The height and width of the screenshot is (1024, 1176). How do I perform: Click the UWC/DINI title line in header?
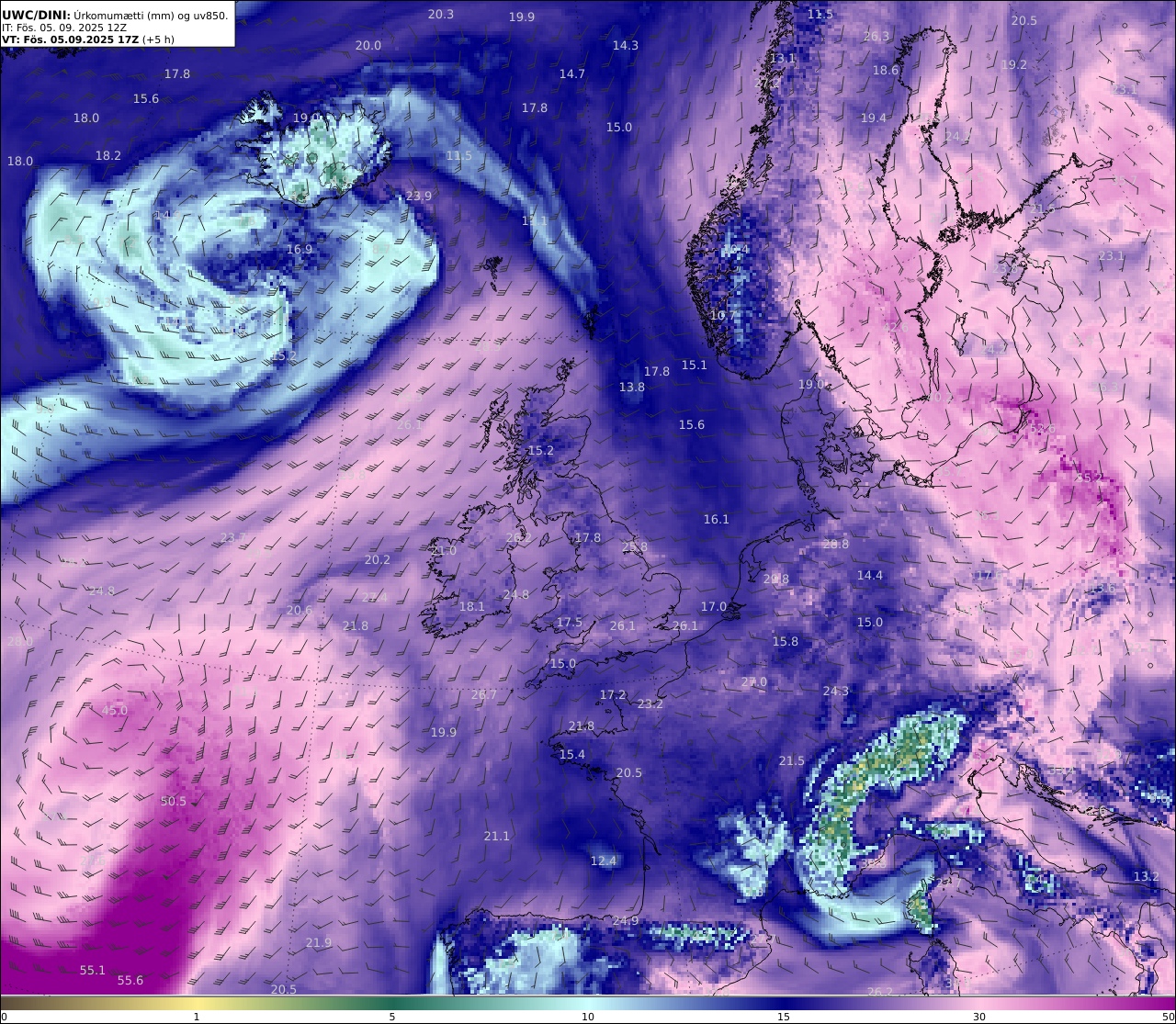116,15
